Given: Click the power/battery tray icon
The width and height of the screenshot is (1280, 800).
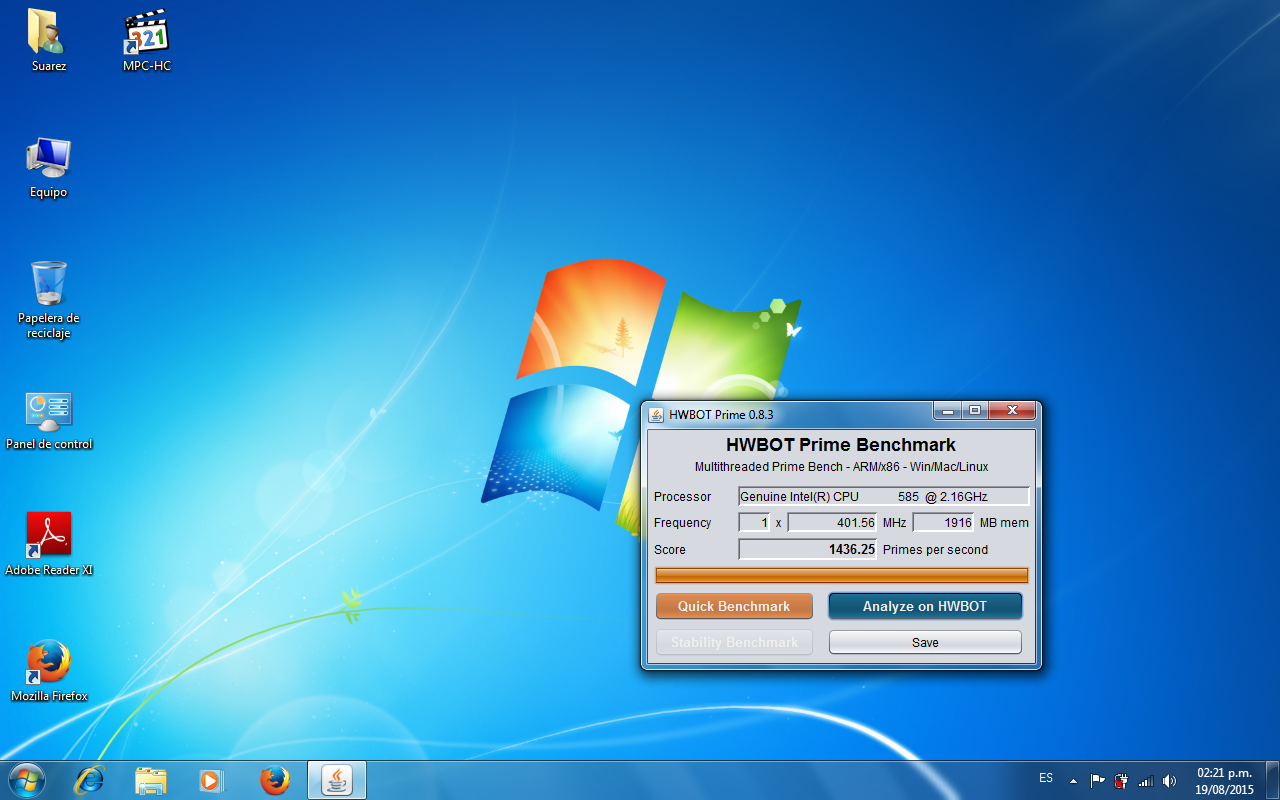Looking at the screenshot, I should [x=1121, y=781].
